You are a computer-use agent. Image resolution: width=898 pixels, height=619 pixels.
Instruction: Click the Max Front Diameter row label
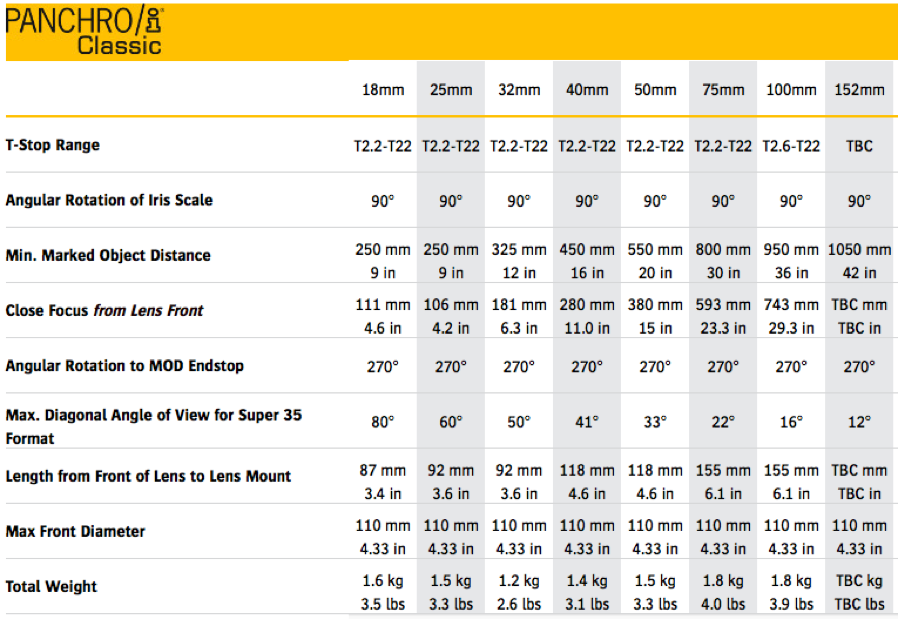[76, 531]
